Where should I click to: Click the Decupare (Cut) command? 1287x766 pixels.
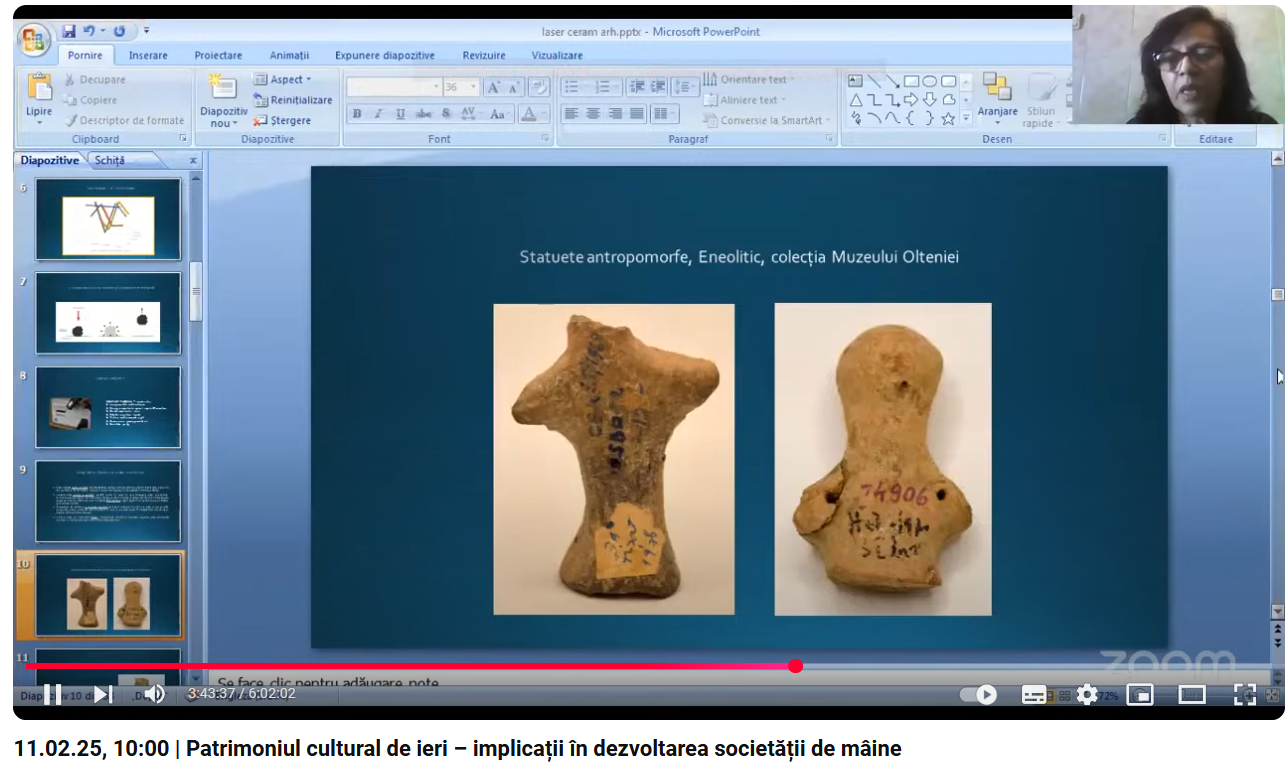[x=96, y=80]
